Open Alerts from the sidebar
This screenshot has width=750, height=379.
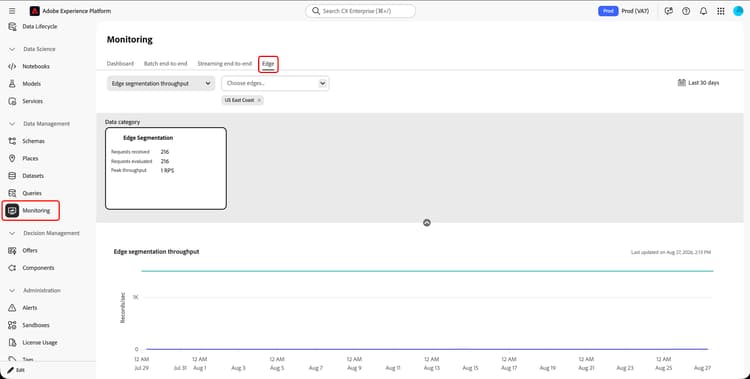(x=30, y=308)
